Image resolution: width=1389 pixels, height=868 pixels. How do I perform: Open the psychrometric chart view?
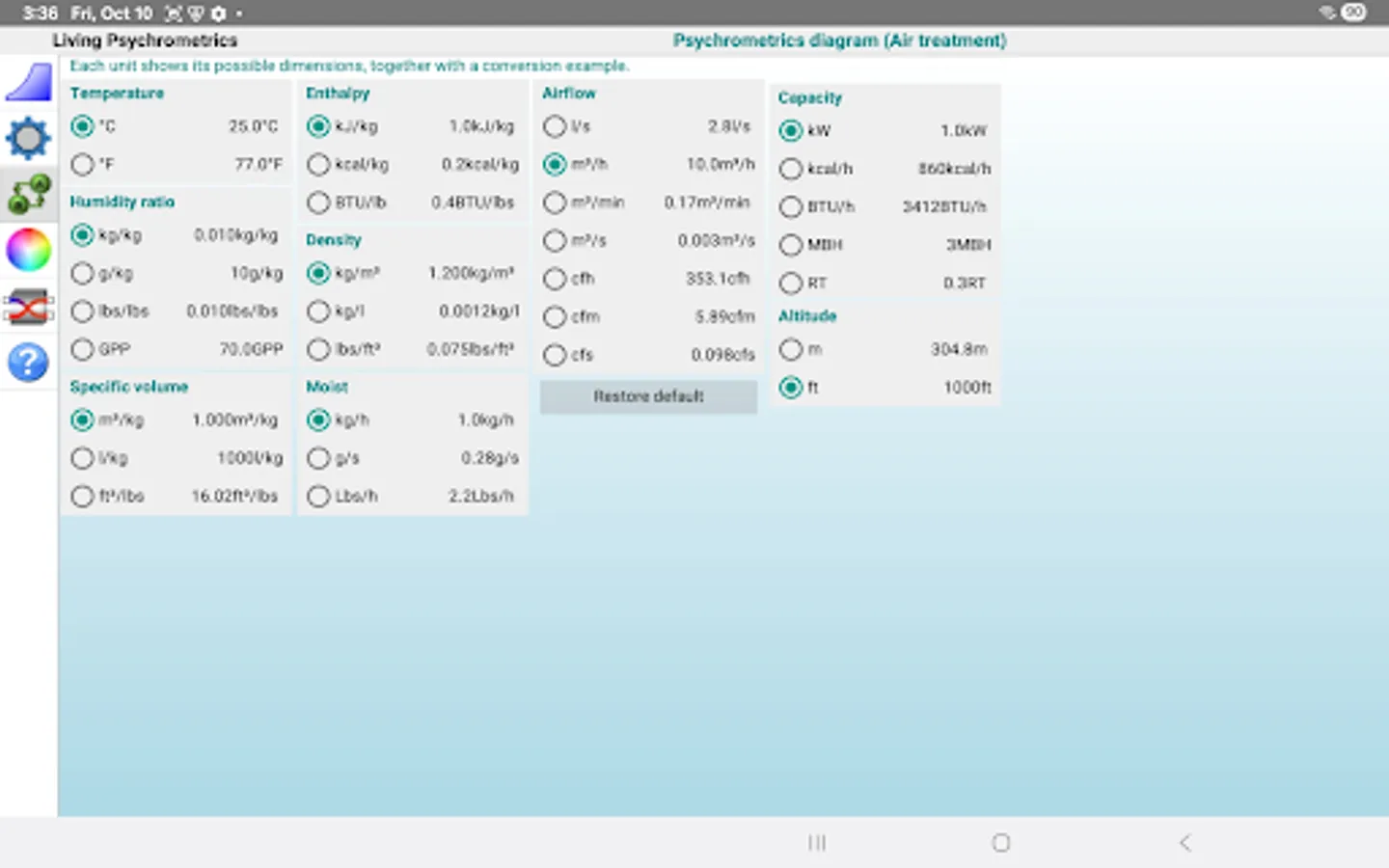pos(28,82)
